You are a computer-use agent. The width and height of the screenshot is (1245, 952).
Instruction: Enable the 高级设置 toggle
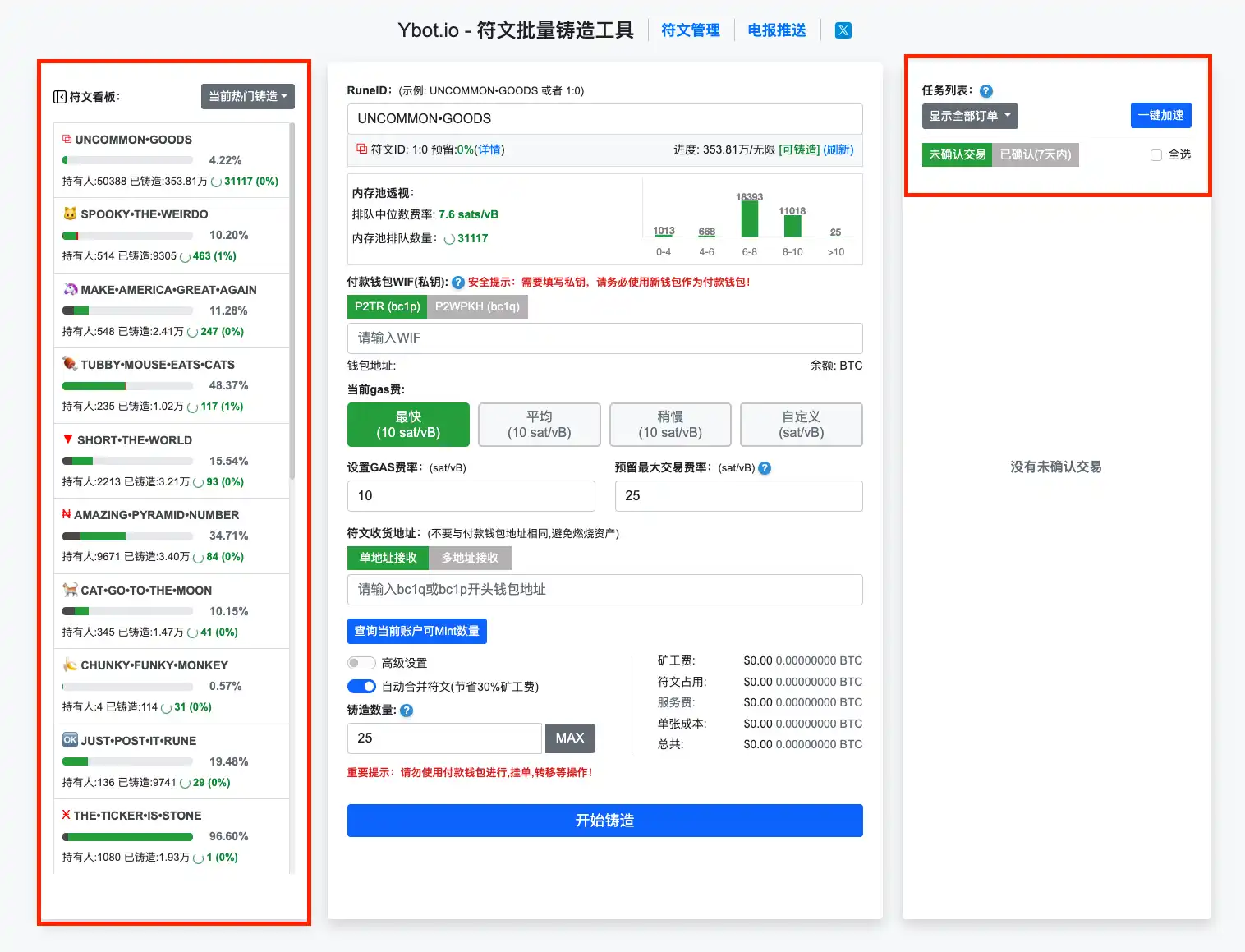361,662
